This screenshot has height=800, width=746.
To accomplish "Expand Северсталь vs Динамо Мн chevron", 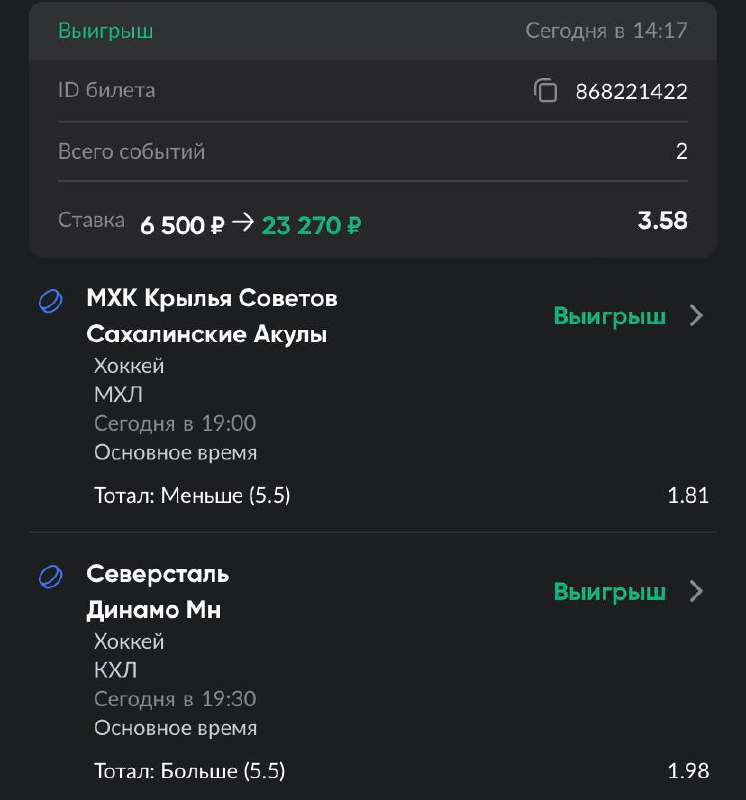I will pyautogui.click(x=697, y=592).
